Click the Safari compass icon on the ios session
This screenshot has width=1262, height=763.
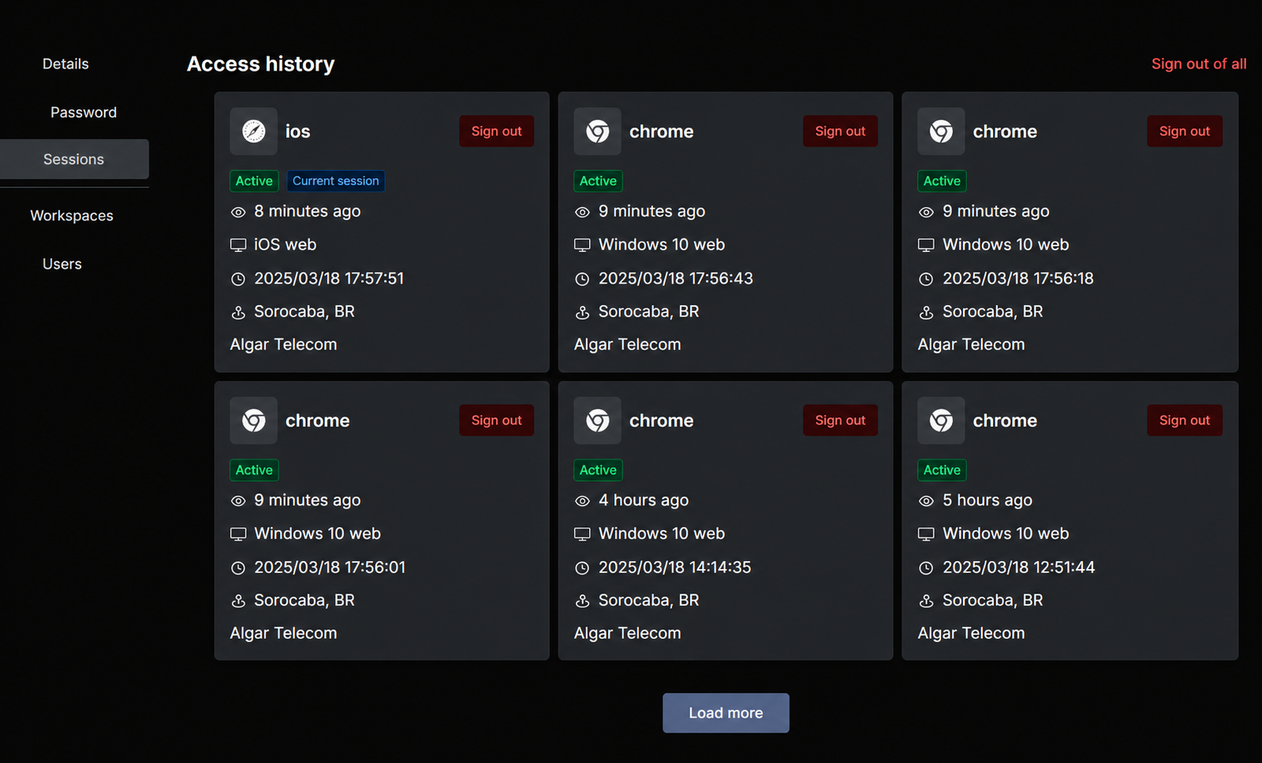(254, 131)
